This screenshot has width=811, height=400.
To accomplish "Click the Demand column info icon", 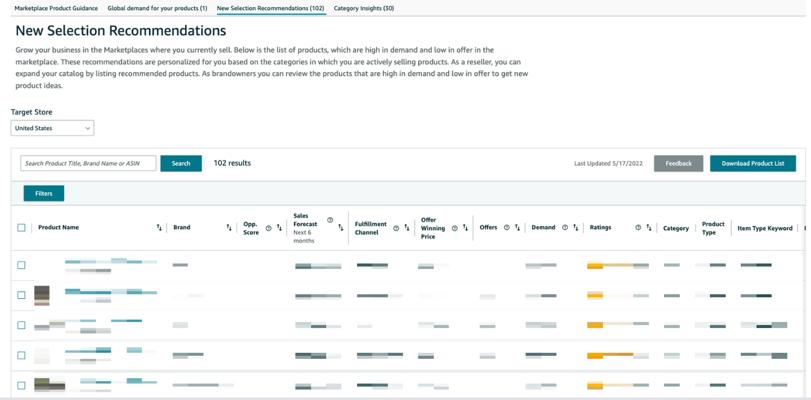I will (565, 228).
